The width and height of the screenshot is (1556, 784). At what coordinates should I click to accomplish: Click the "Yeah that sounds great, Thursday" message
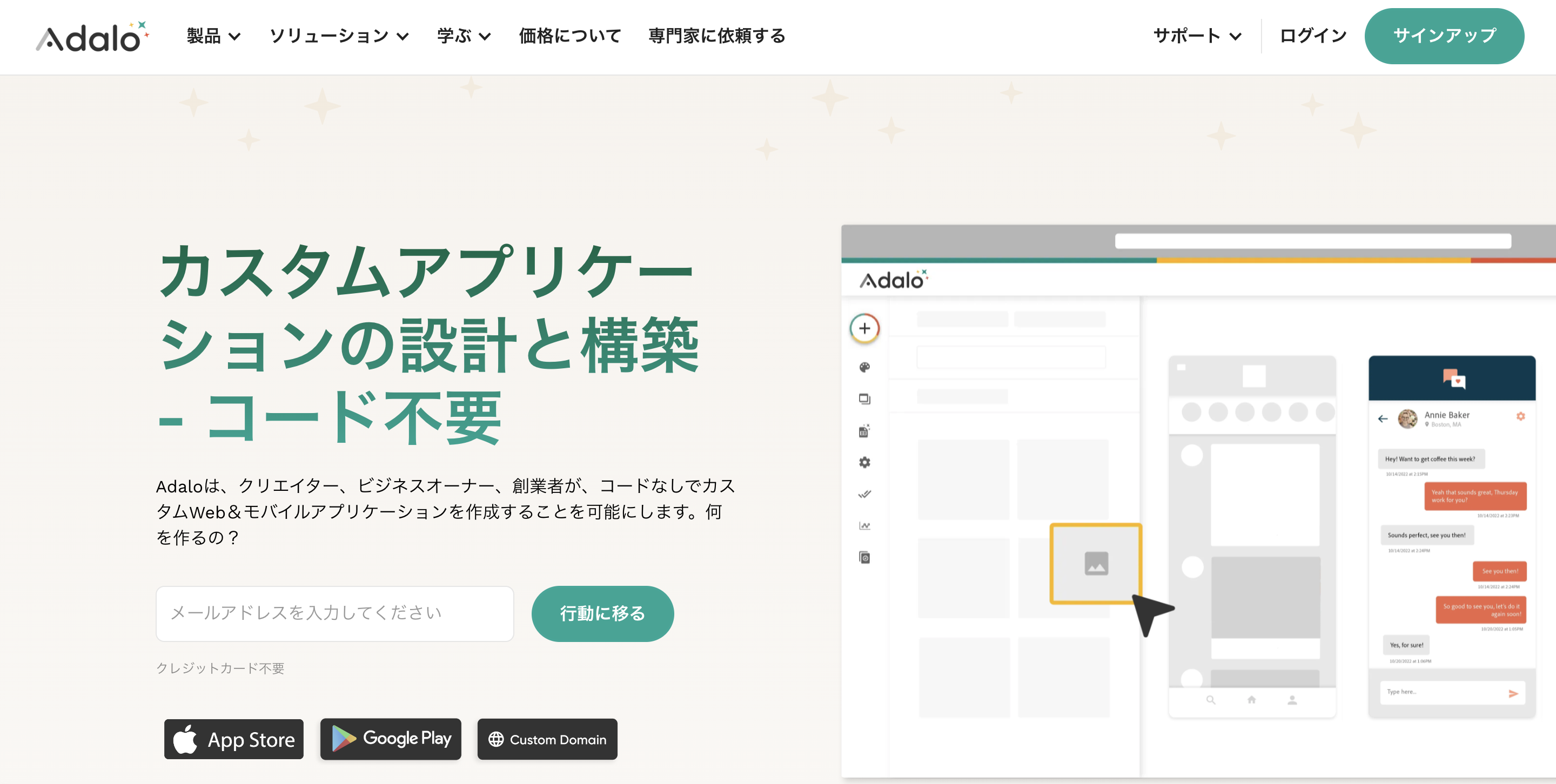(1475, 496)
